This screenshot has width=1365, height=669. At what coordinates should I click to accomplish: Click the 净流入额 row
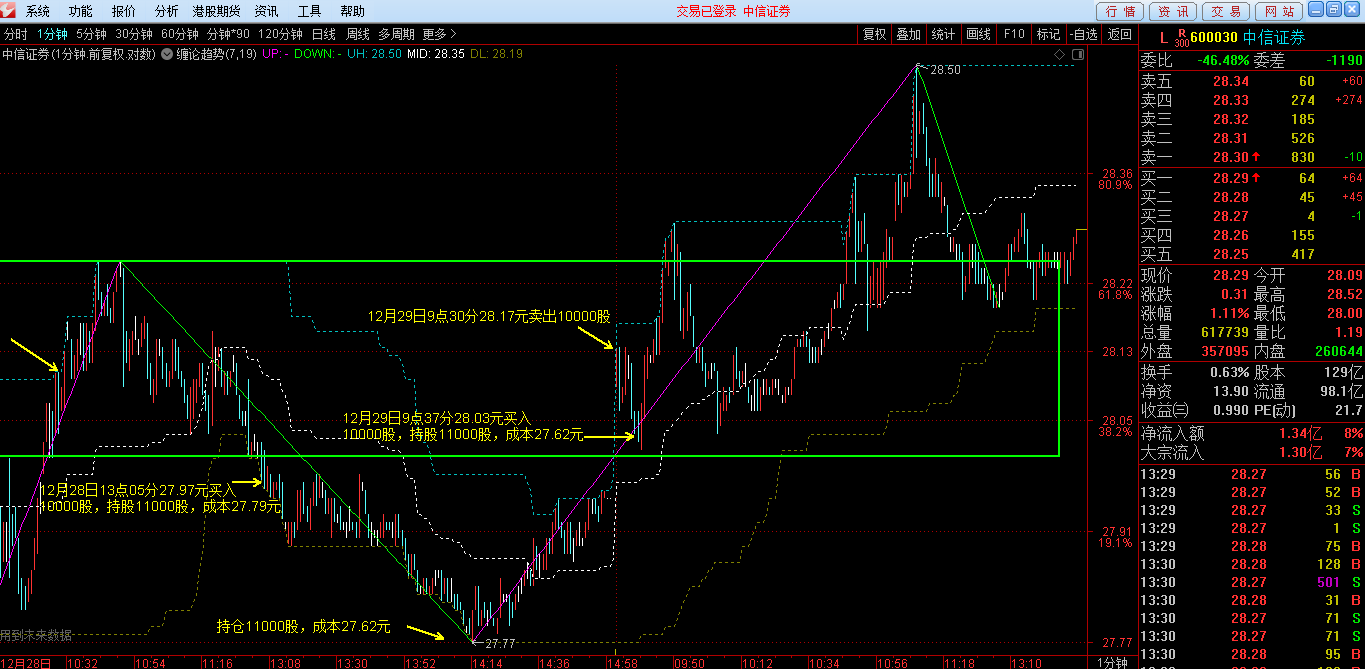(x=1252, y=433)
